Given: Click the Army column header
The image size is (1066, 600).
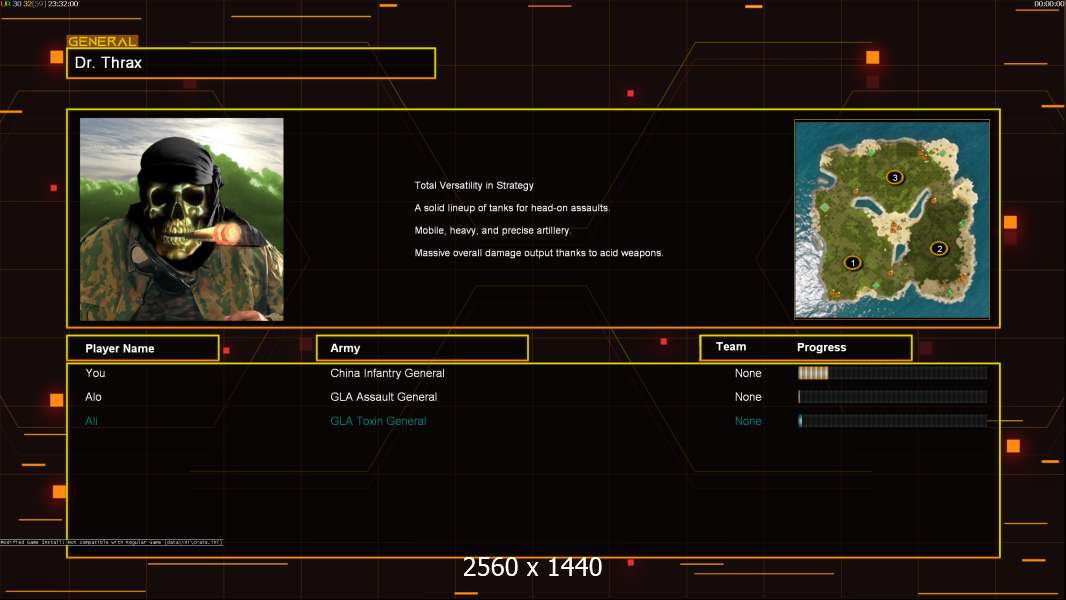Looking at the screenshot, I should click(422, 348).
